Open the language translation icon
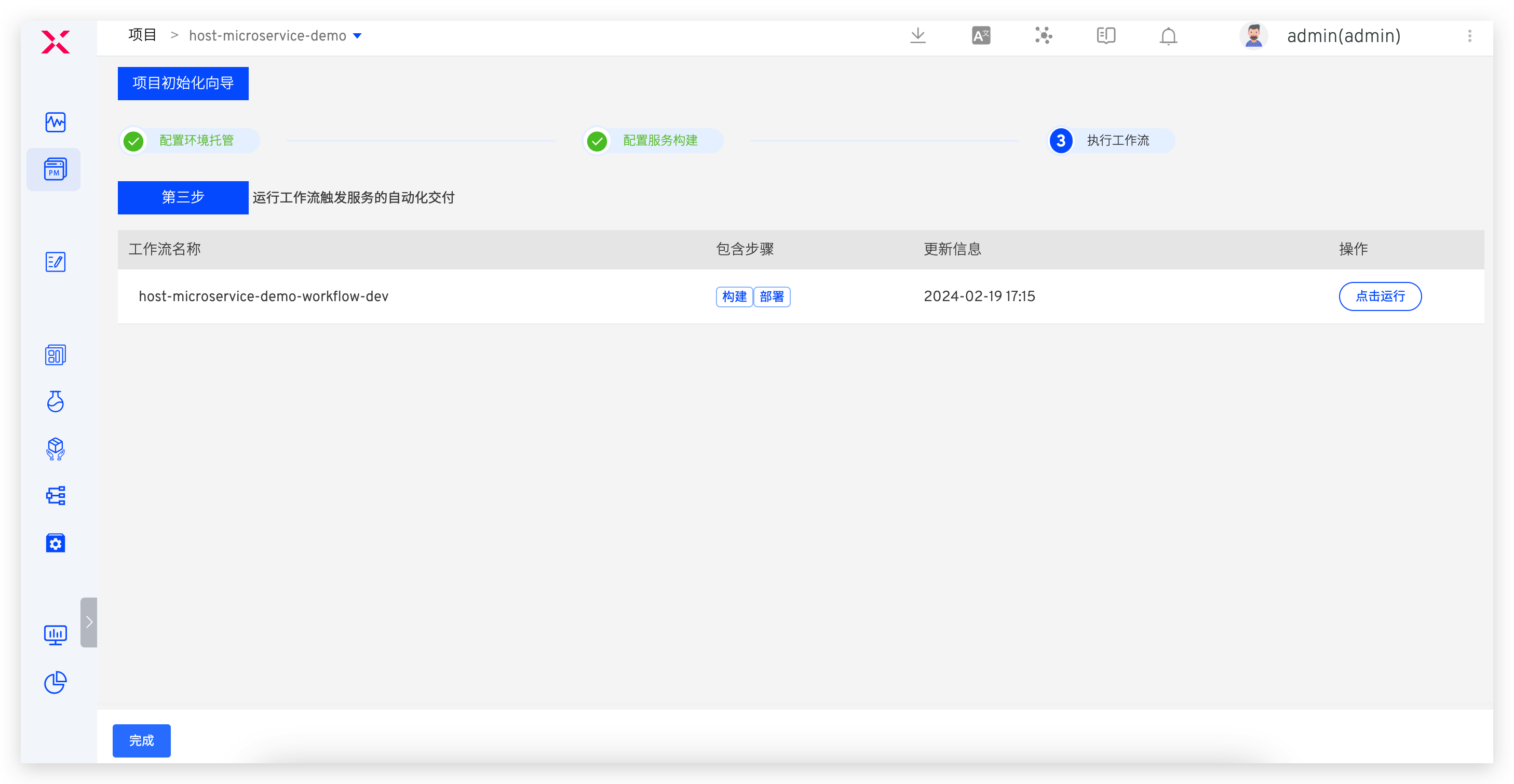Viewport: 1514px width, 784px height. (981, 36)
